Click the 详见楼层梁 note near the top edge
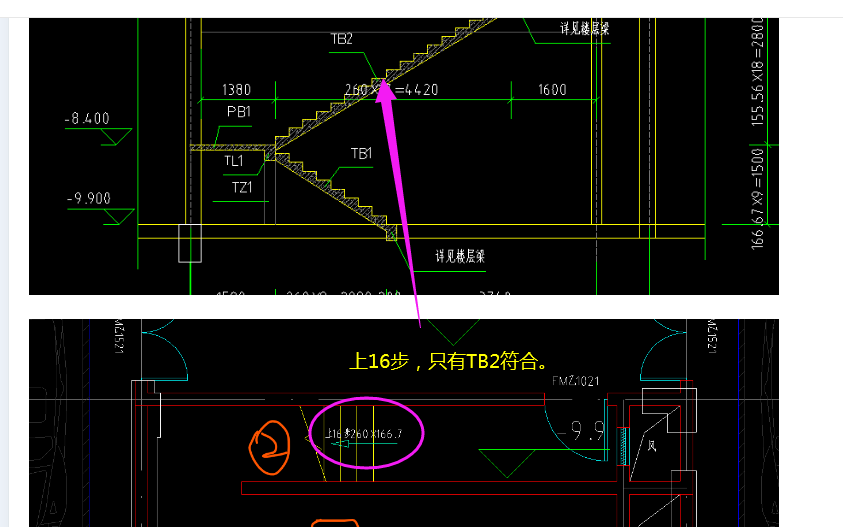 [585, 29]
